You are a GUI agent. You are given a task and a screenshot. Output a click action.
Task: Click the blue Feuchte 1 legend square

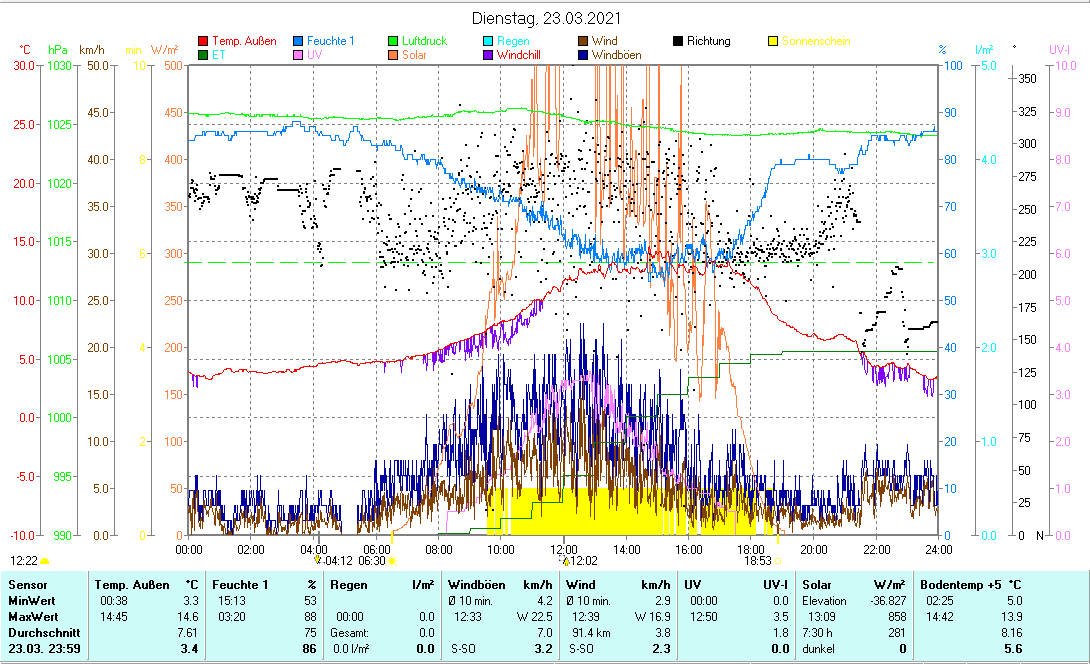click(298, 41)
